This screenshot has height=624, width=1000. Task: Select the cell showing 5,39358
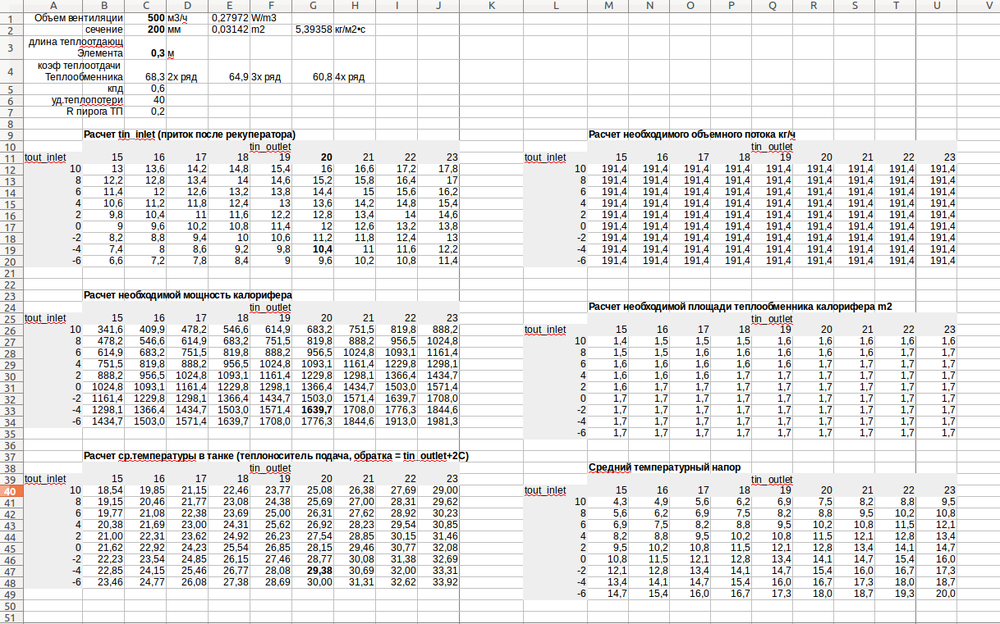(313, 29)
